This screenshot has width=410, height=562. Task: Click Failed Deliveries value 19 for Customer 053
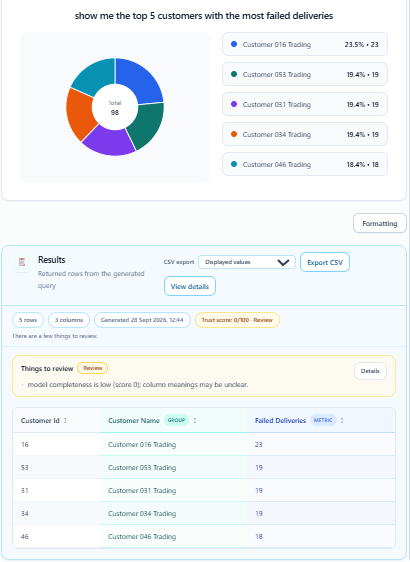259,467
